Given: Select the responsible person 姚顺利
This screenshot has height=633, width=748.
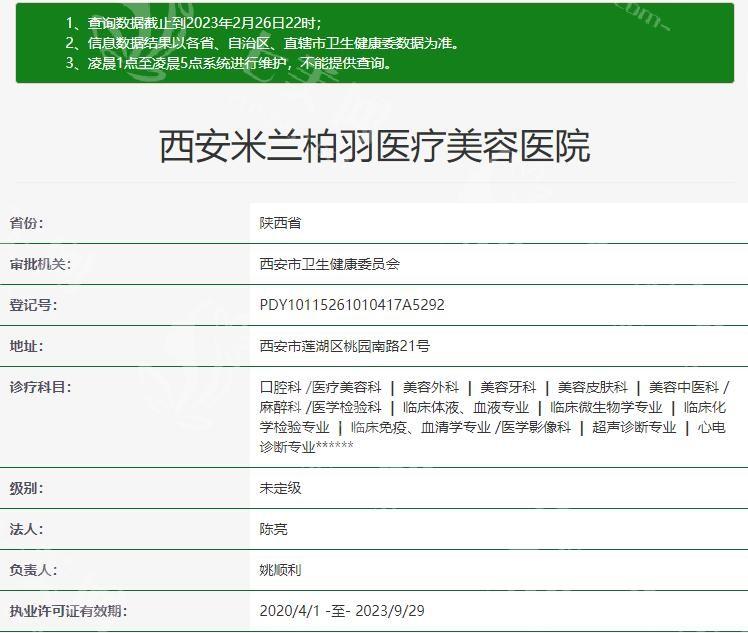Looking at the screenshot, I should pyautogui.click(x=280, y=570).
